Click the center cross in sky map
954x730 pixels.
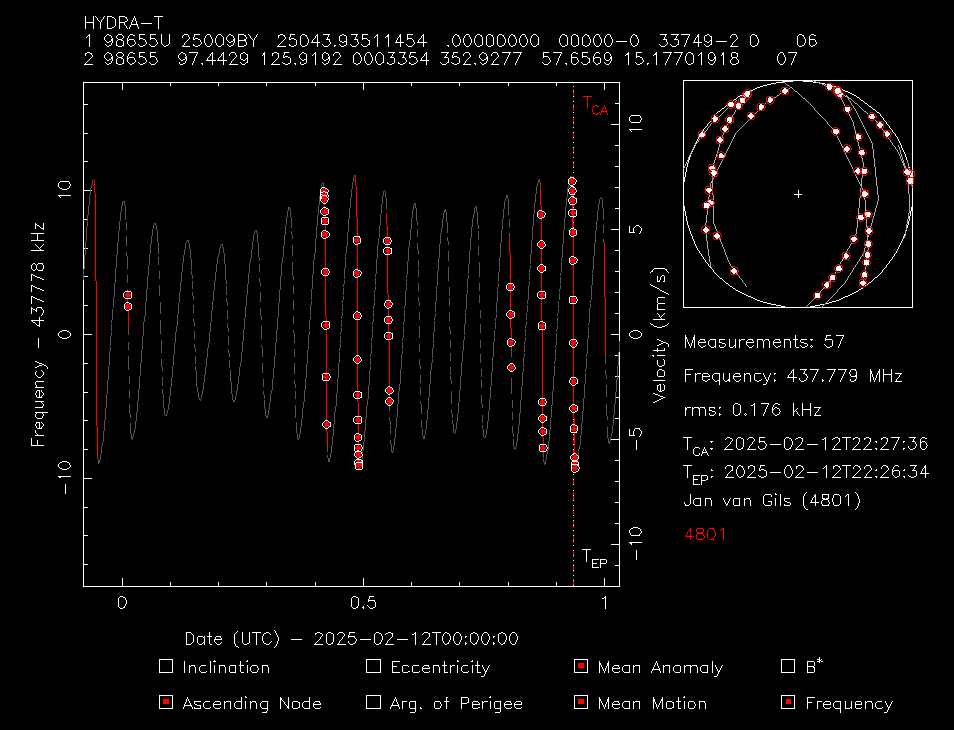coord(797,194)
